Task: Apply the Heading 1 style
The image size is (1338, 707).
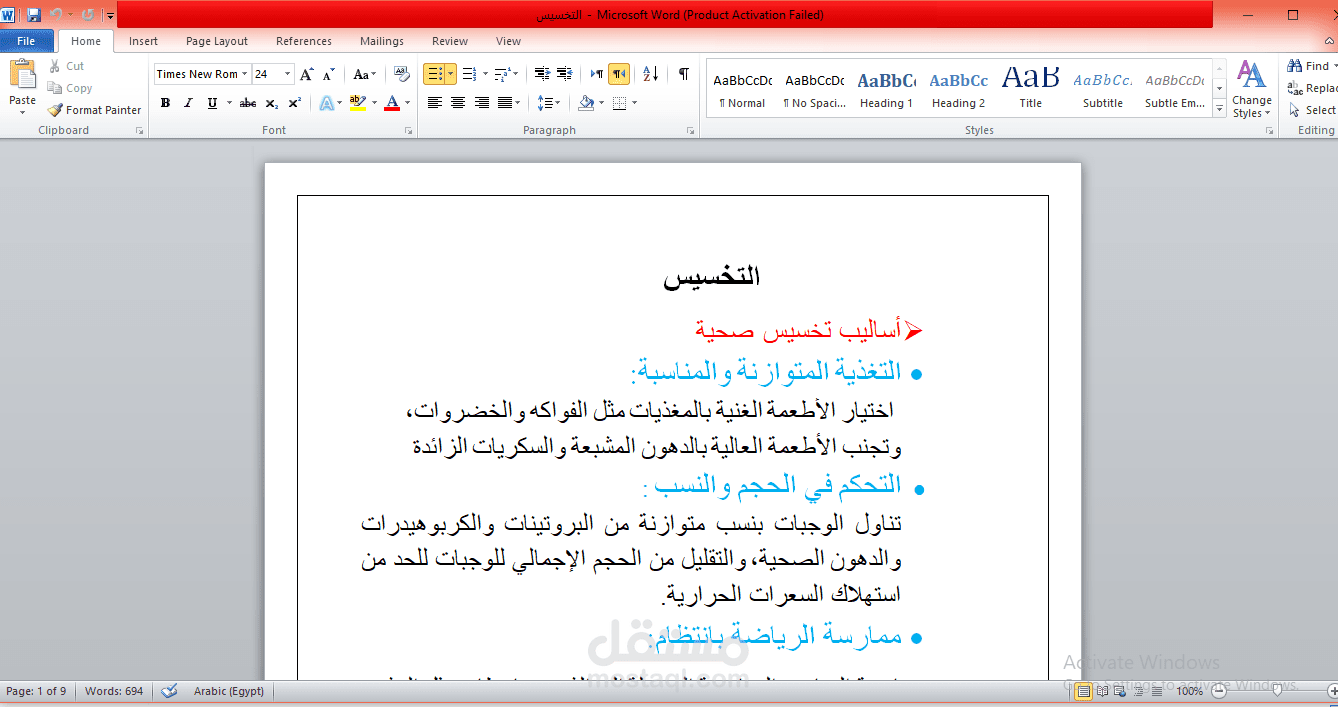Action: [x=886, y=88]
